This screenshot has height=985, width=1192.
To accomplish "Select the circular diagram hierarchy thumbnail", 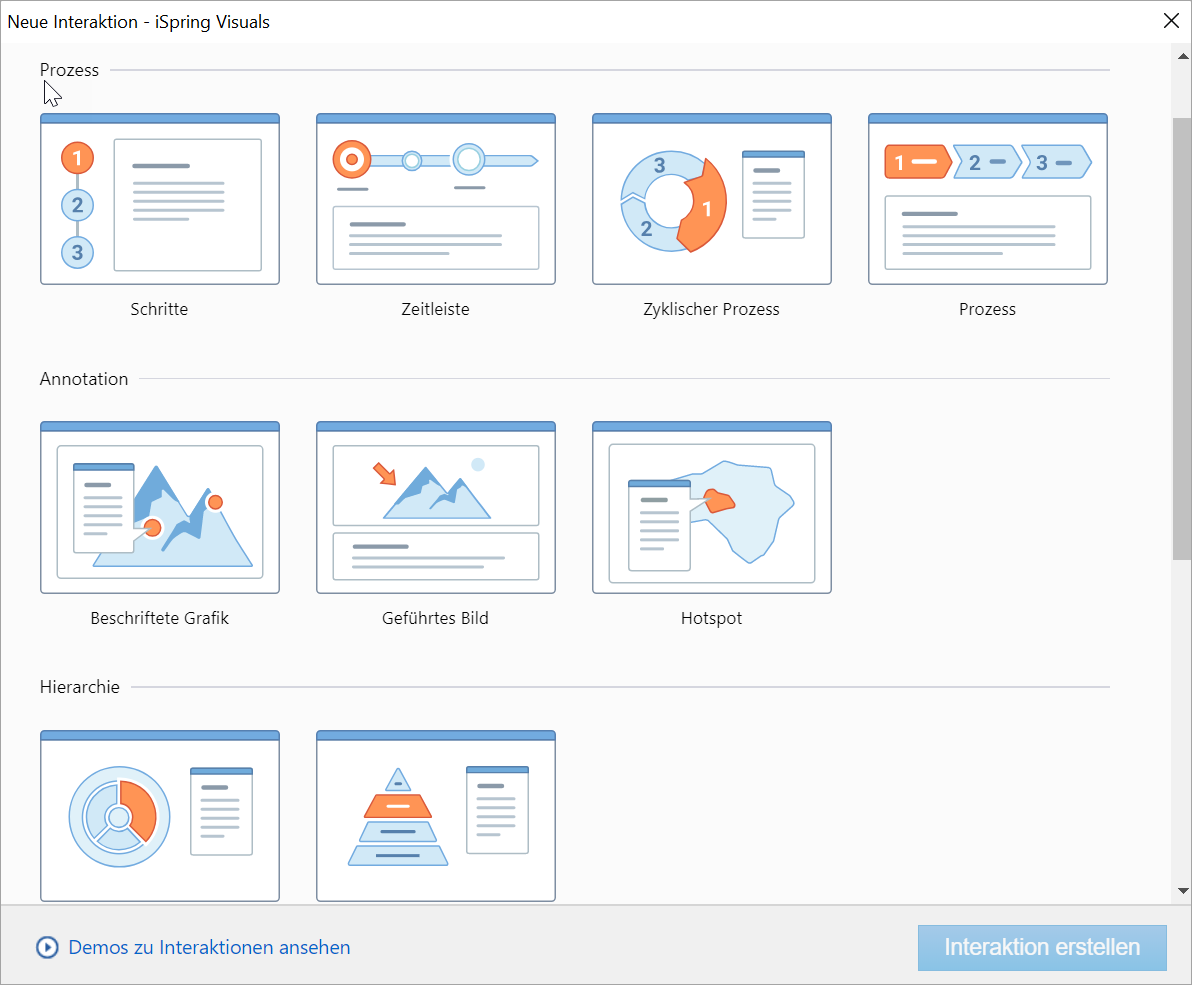I will coord(160,816).
